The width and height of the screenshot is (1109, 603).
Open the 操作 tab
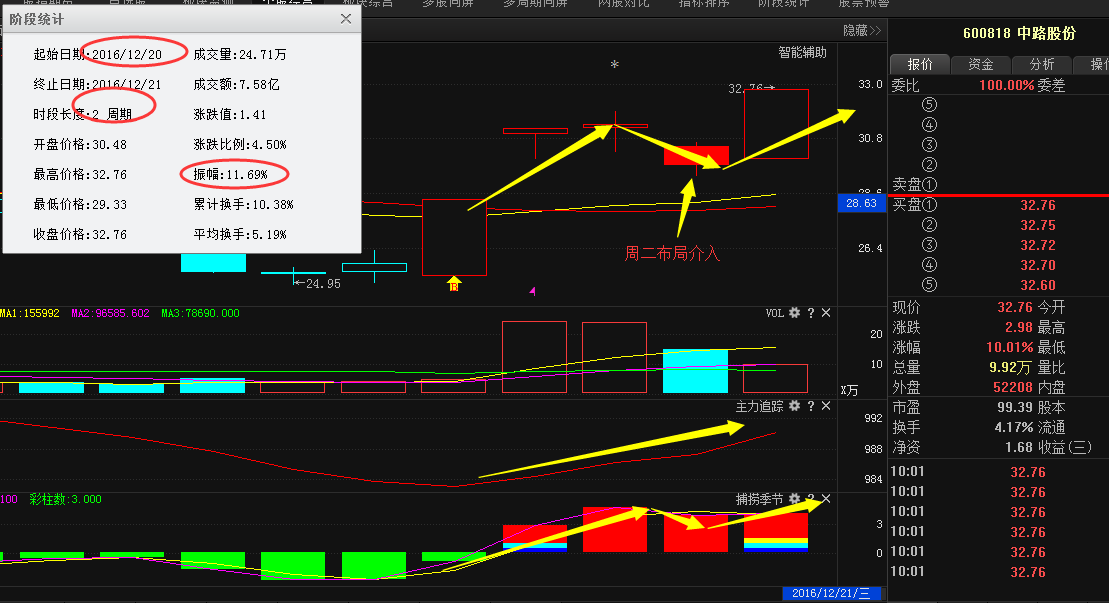pos(1098,64)
